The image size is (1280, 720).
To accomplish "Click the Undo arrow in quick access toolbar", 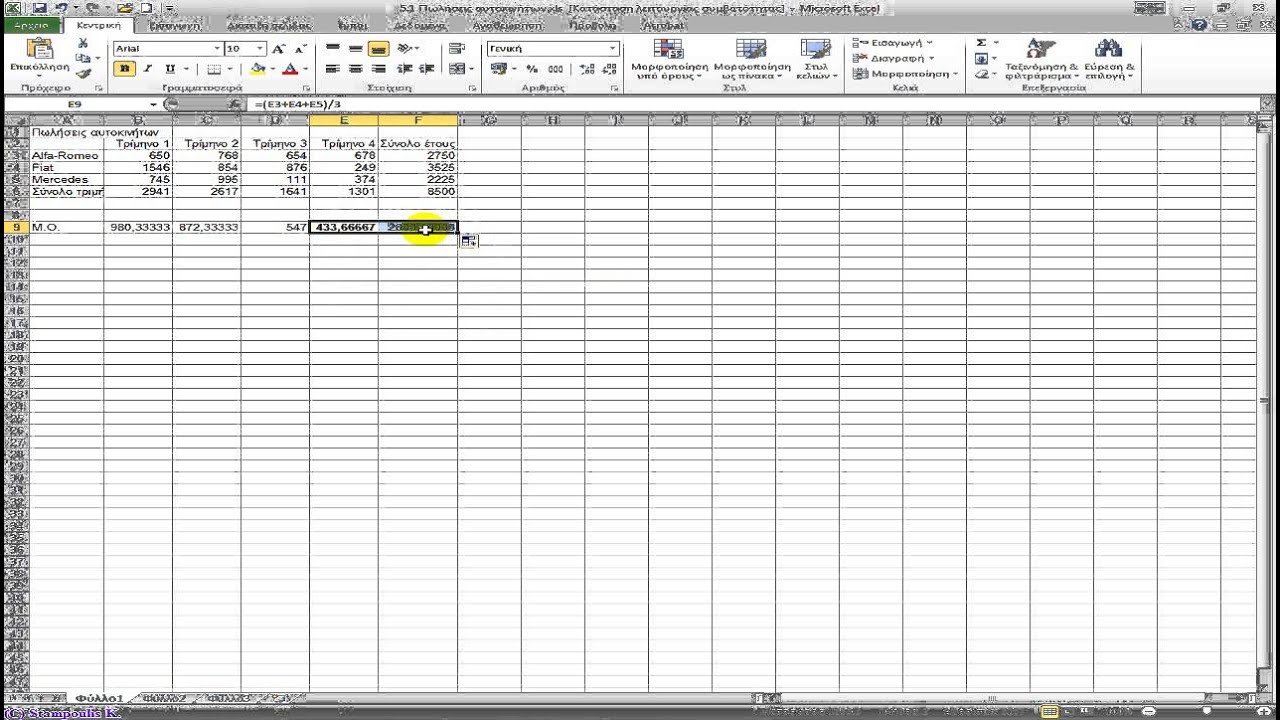I will coord(64,8).
